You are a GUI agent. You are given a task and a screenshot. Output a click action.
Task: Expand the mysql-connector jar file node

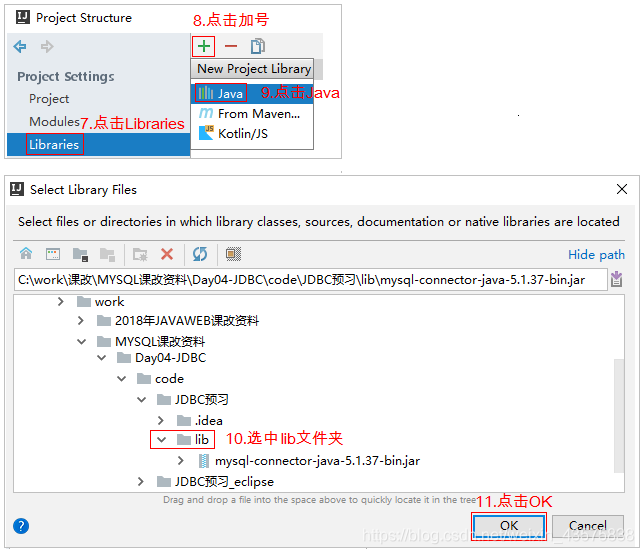pos(181,460)
